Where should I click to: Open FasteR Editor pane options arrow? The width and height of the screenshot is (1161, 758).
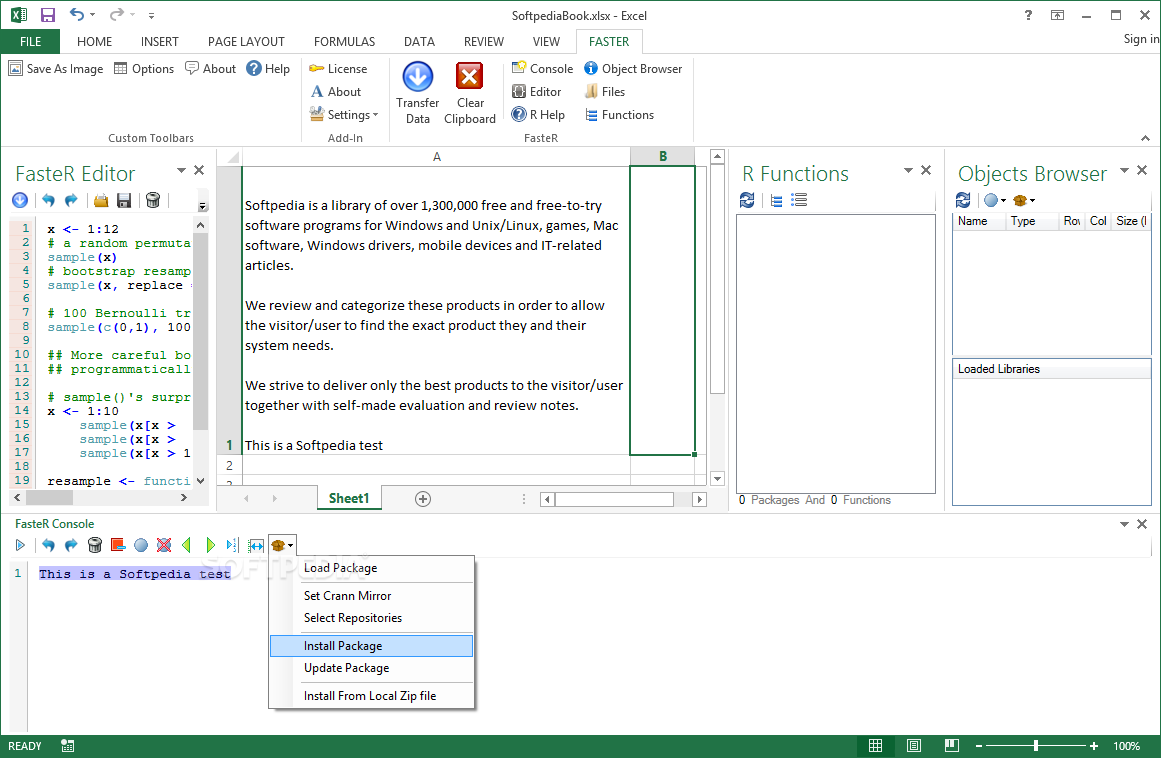tap(181, 170)
